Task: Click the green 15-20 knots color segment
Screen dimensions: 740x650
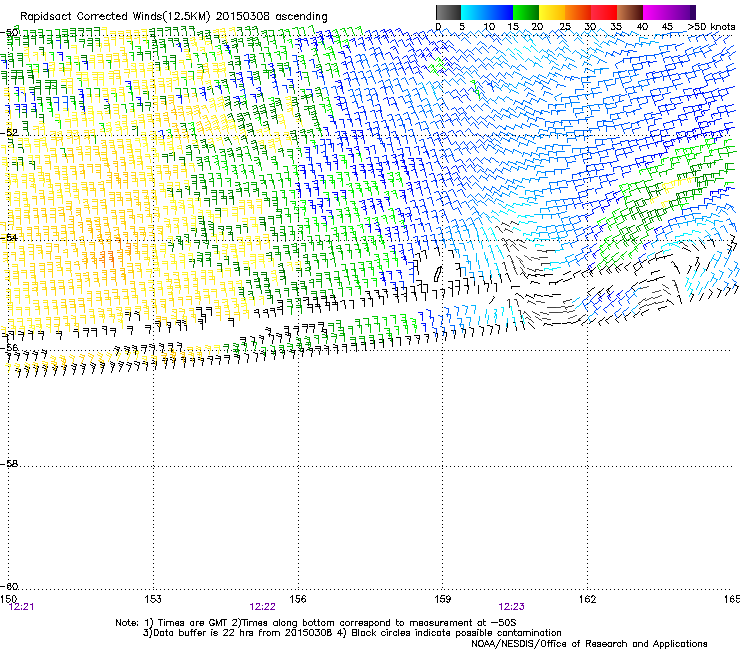Action: 526,12
